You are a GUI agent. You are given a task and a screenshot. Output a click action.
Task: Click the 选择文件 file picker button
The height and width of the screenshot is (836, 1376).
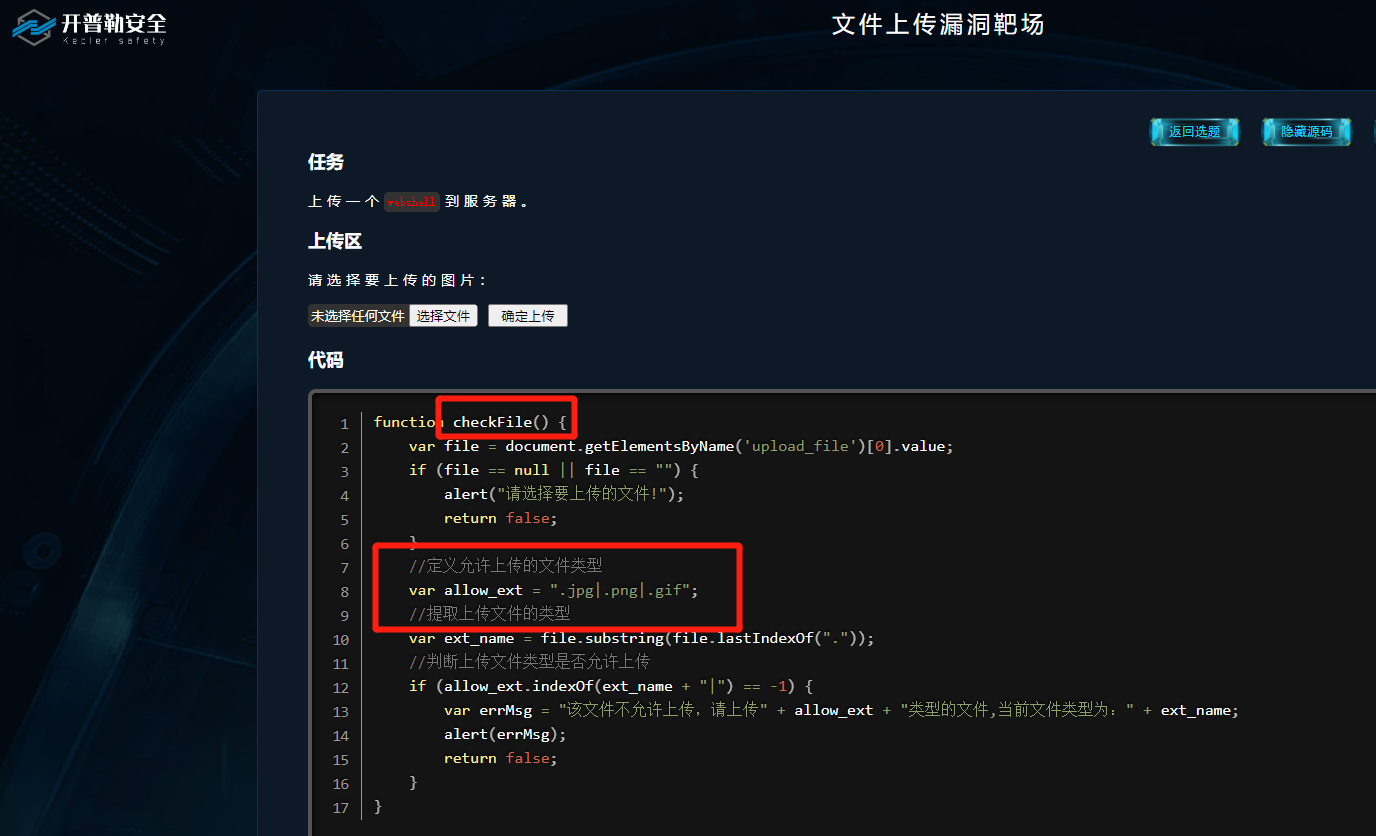pyautogui.click(x=443, y=315)
